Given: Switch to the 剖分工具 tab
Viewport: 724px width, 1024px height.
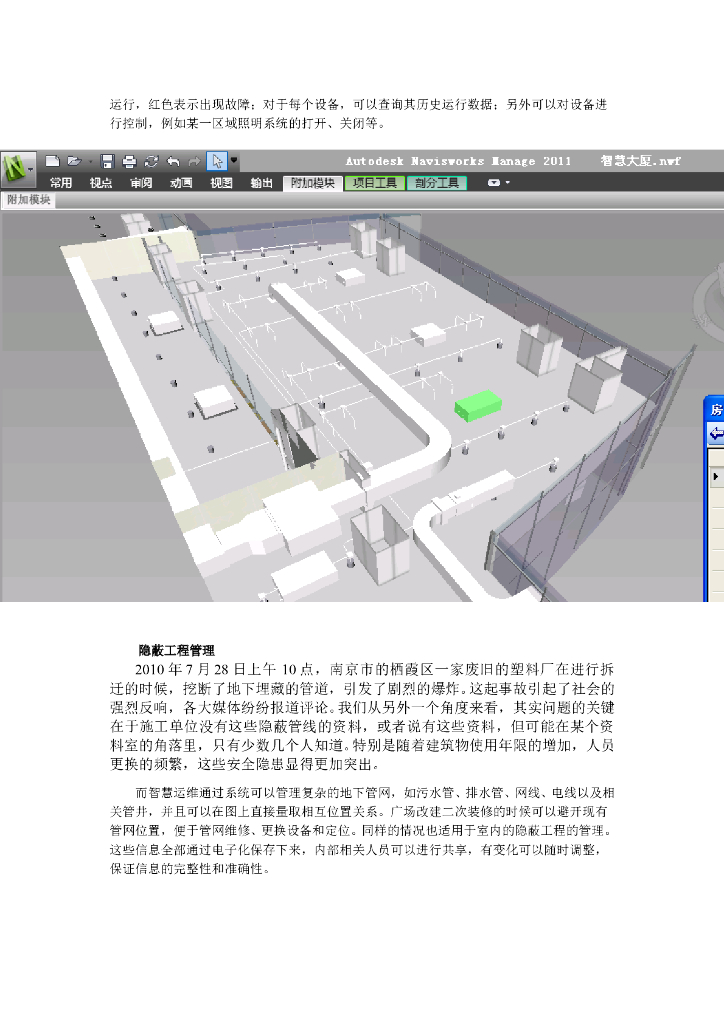Looking at the screenshot, I should click(437, 183).
